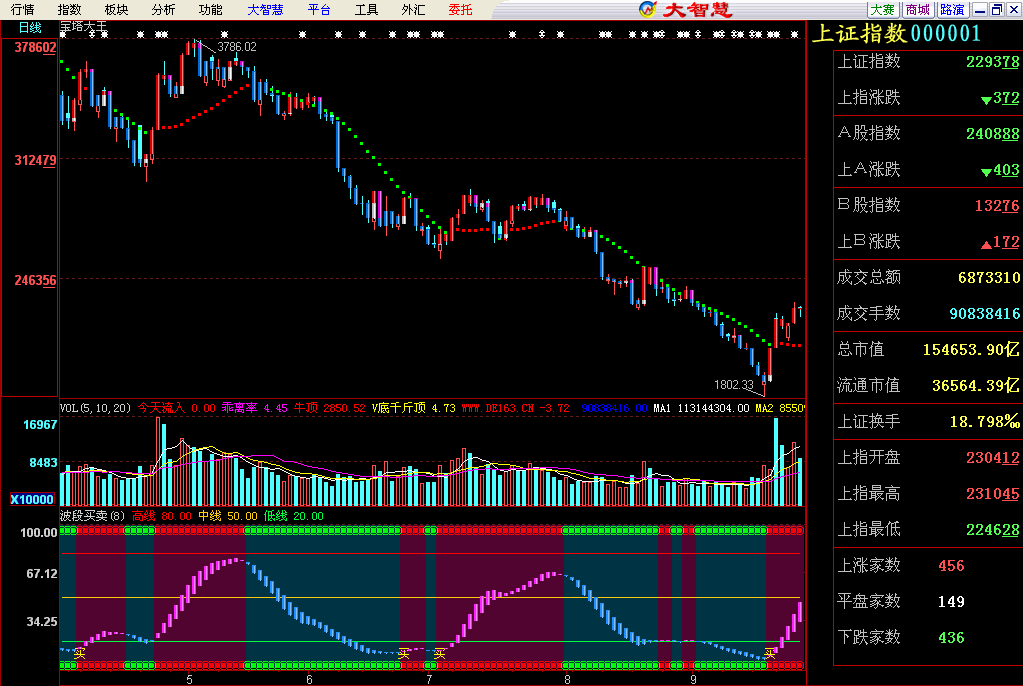This screenshot has height=686, width=1023.
Task: Open the 工具 menu
Action: (x=366, y=9)
